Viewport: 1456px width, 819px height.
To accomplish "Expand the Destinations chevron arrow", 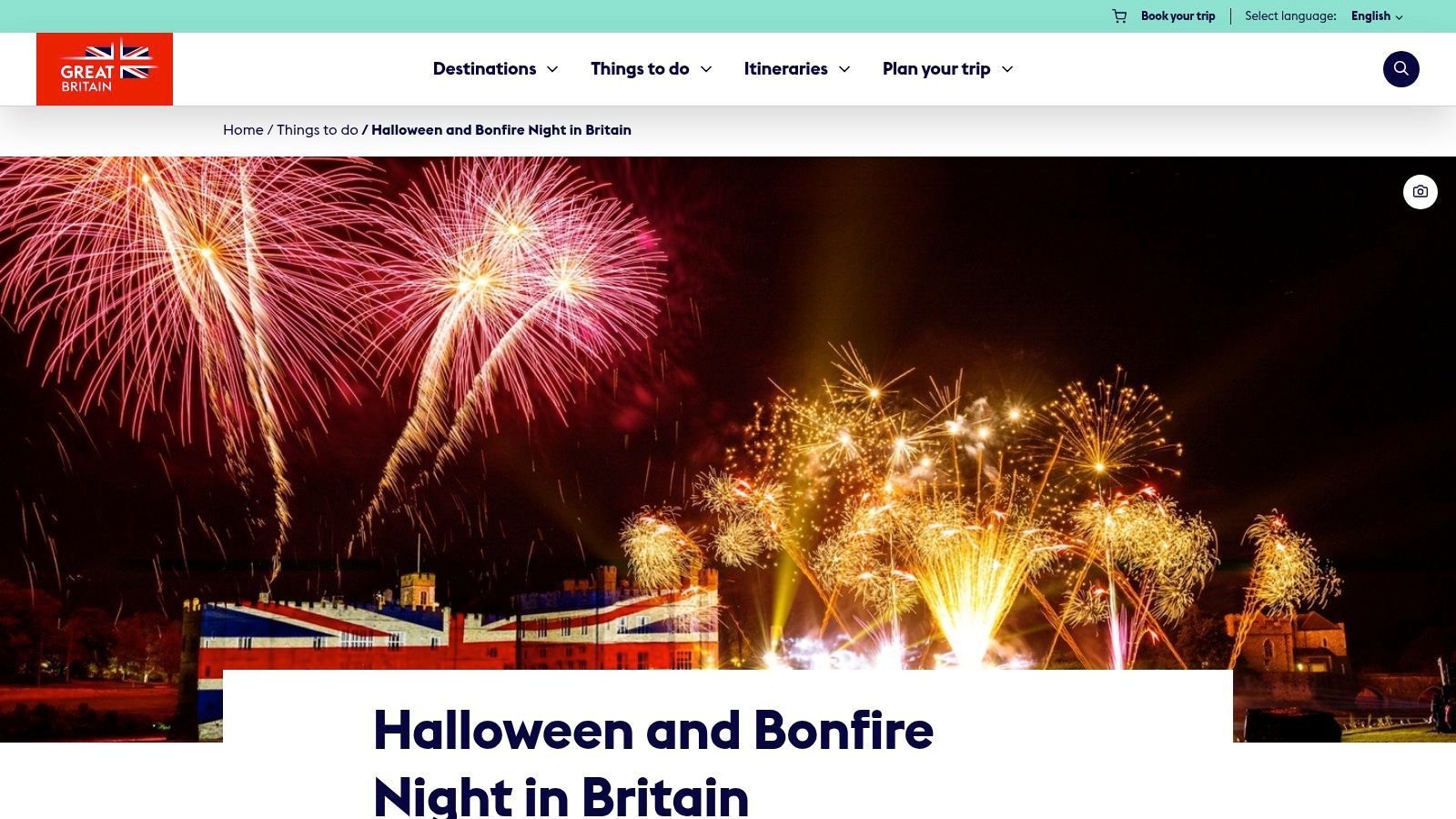I will 552,69.
